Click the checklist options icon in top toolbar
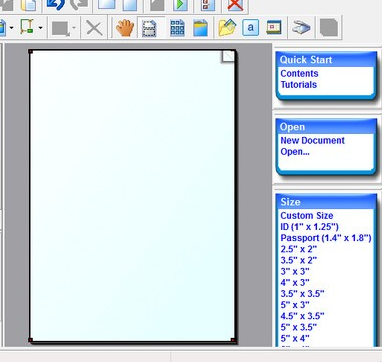Viewport: 382px width, 362px height. (207, 5)
